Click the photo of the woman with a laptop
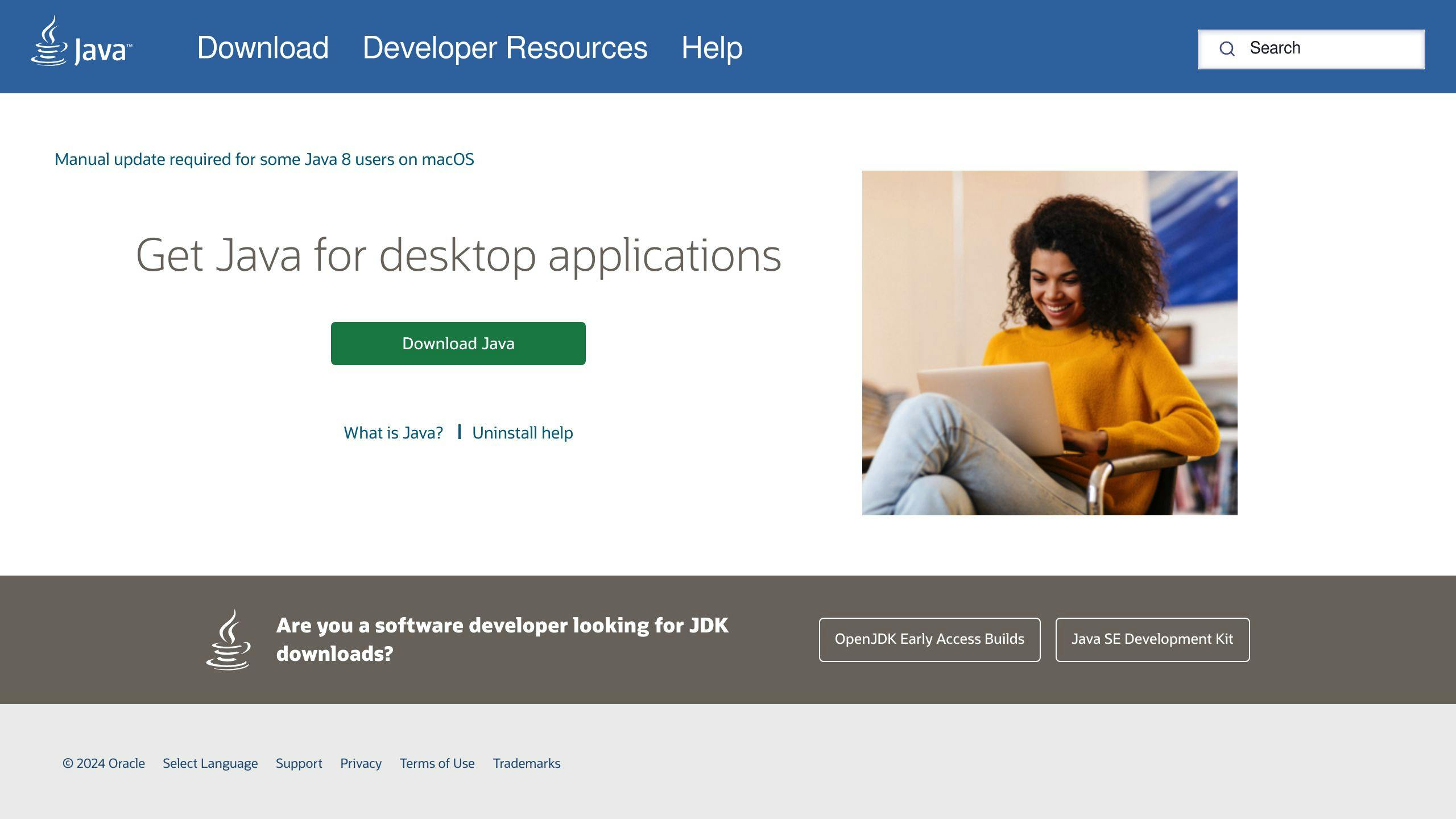The height and width of the screenshot is (819, 1456). [1049, 343]
